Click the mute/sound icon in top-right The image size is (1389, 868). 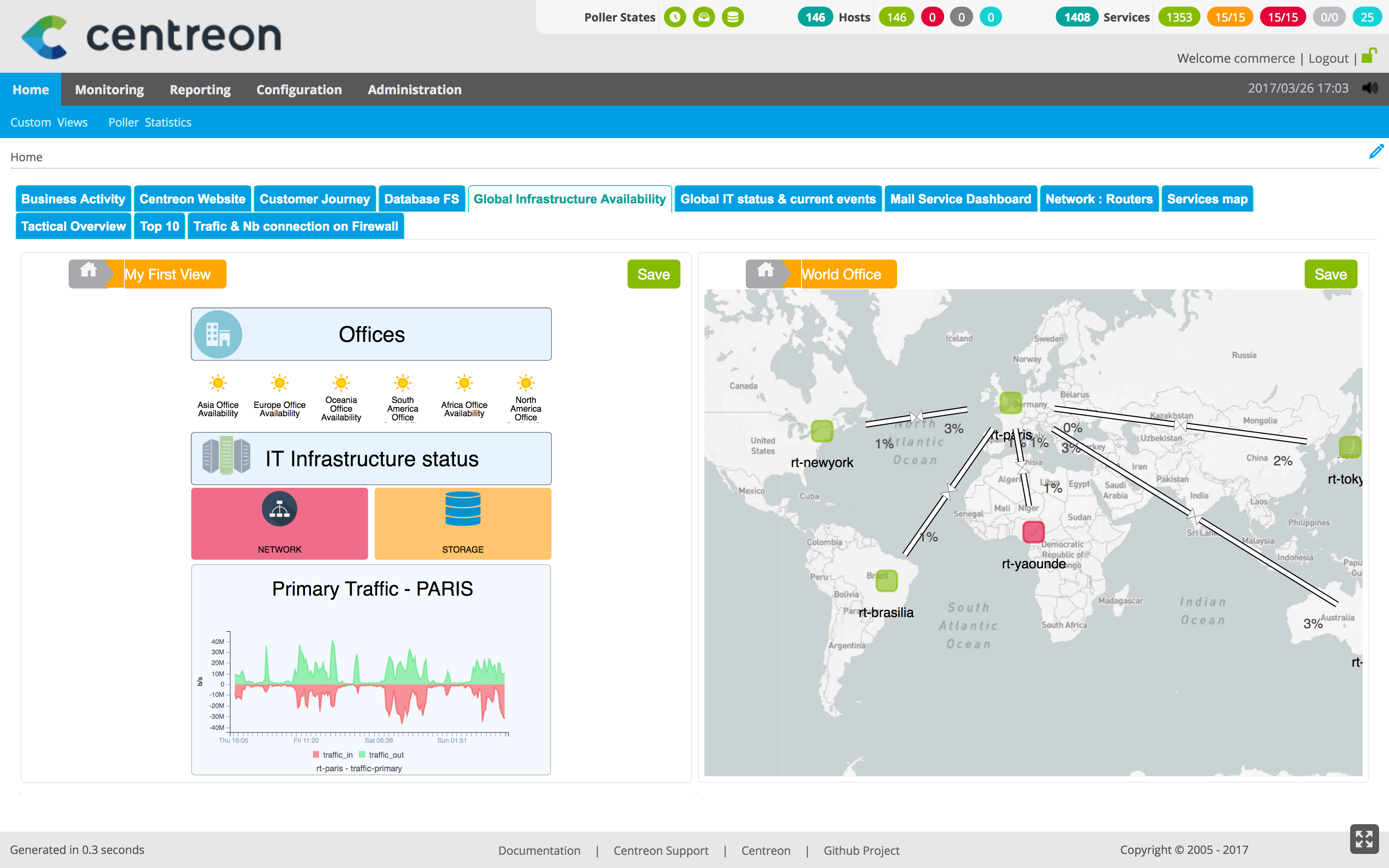point(1371,88)
